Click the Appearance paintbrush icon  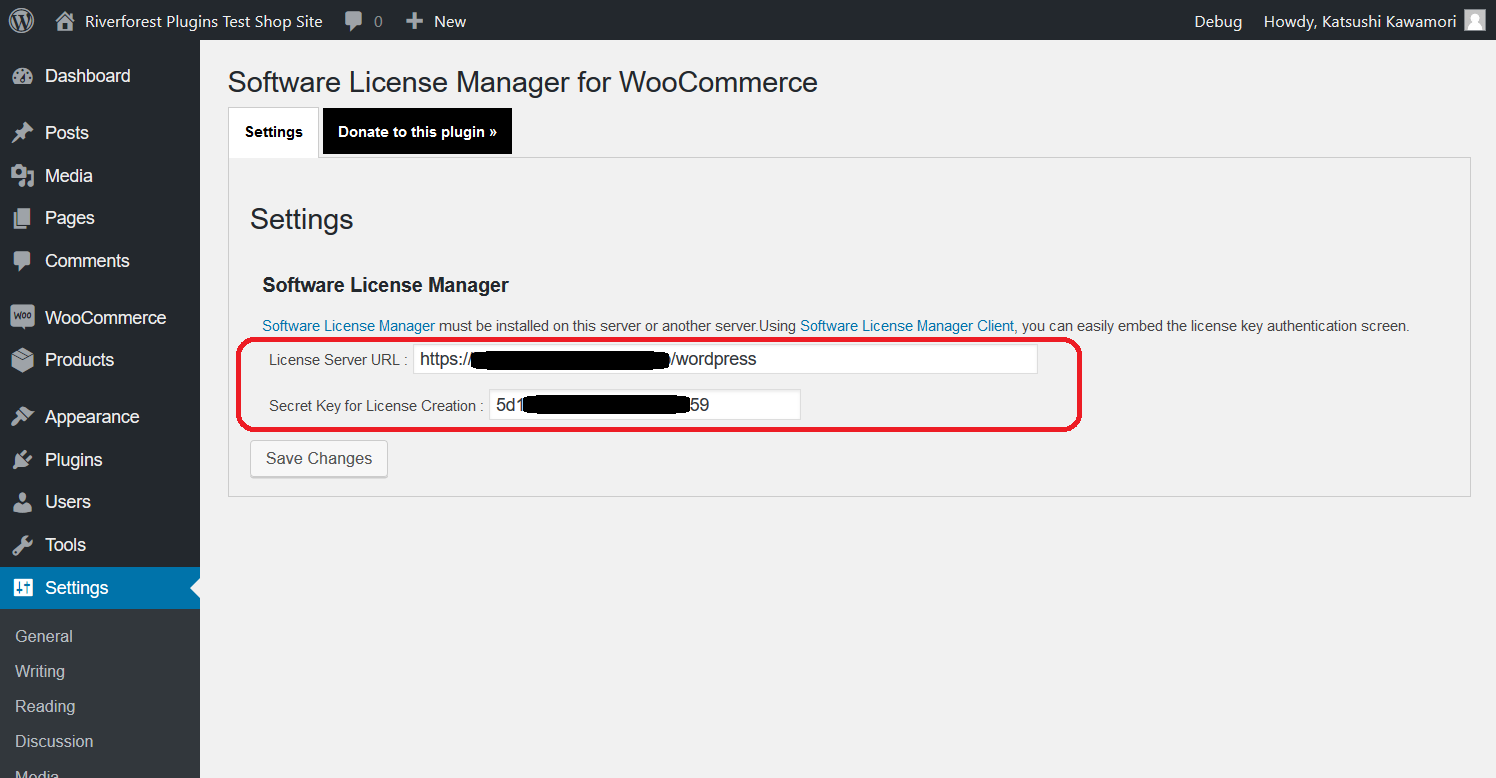pyautogui.click(x=22, y=417)
